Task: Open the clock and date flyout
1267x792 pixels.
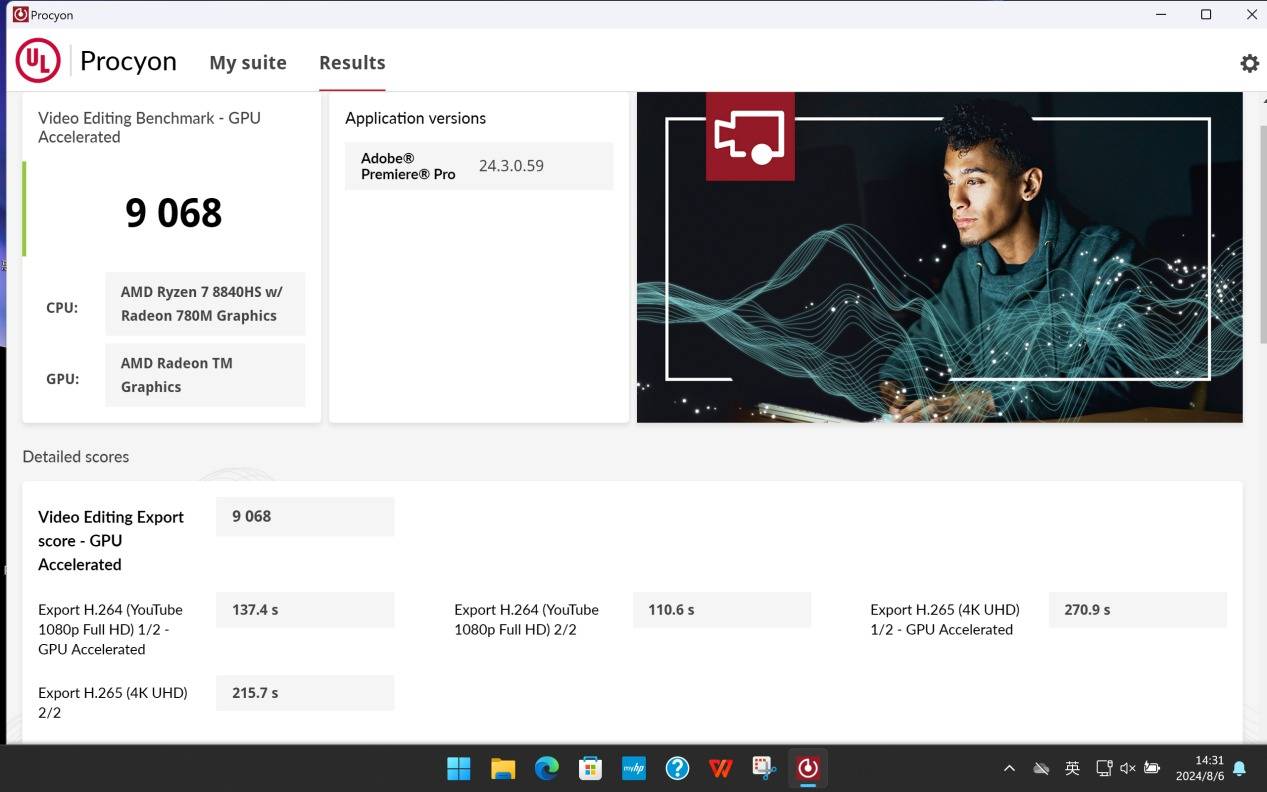Action: point(1201,768)
